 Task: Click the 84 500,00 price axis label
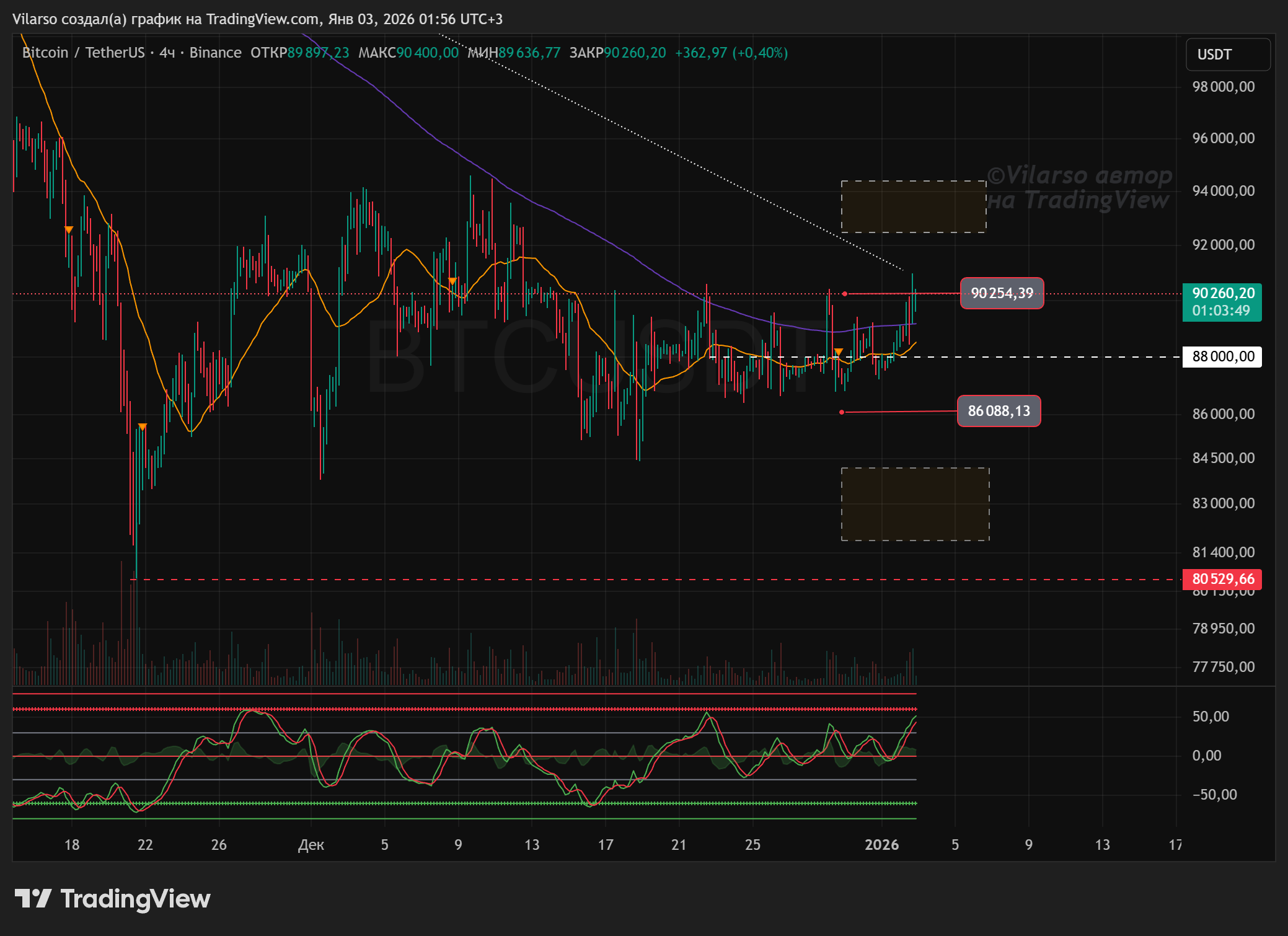tap(1224, 458)
